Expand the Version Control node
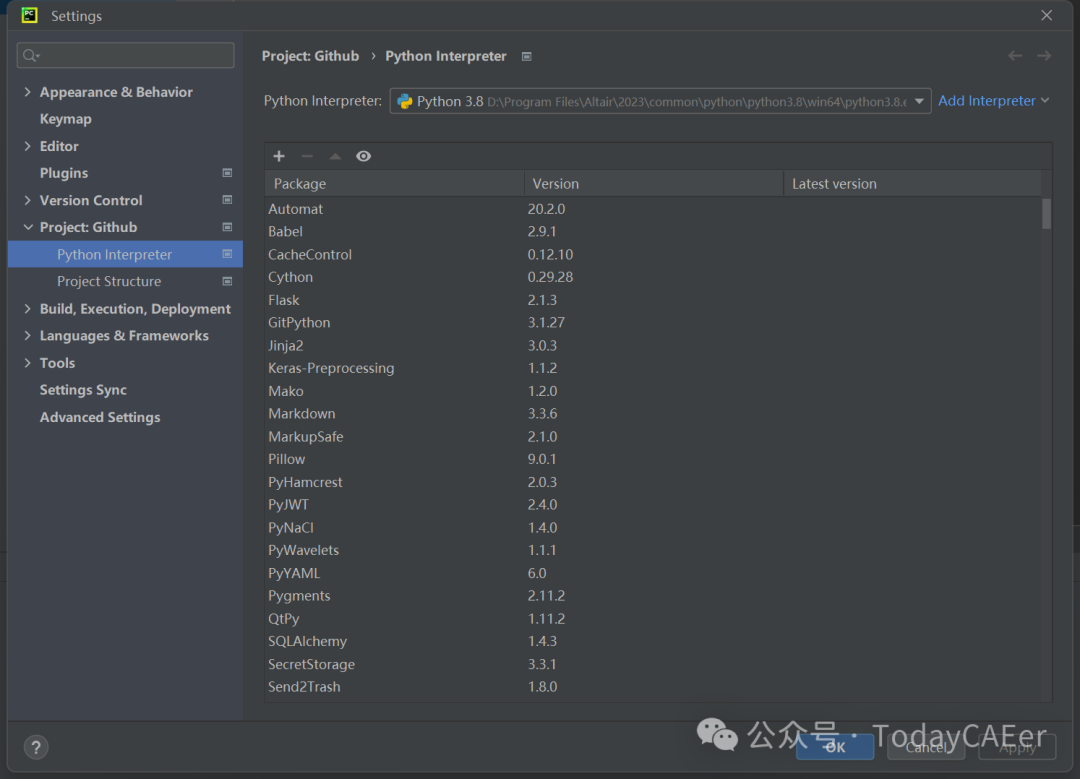 pyautogui.click(x=28, y=200)
